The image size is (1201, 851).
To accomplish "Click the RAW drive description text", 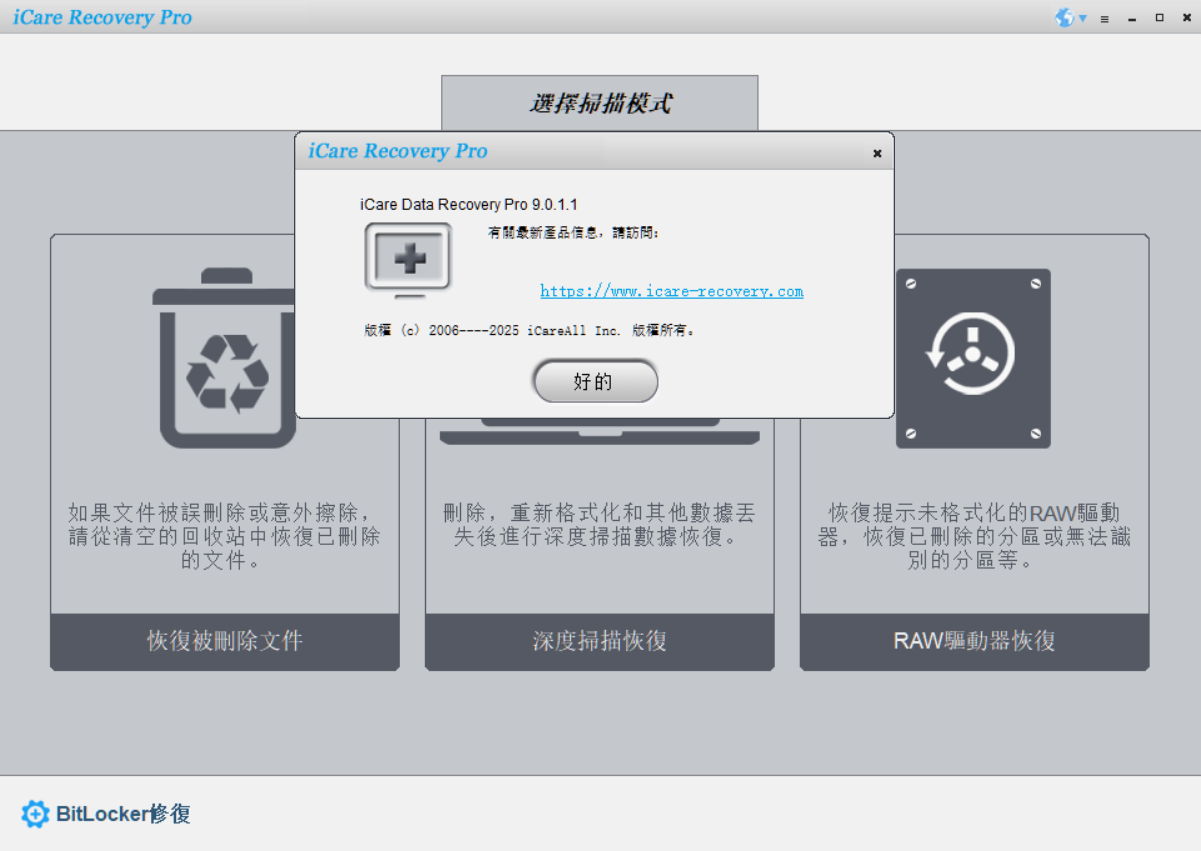I will (x=975, y=537).
